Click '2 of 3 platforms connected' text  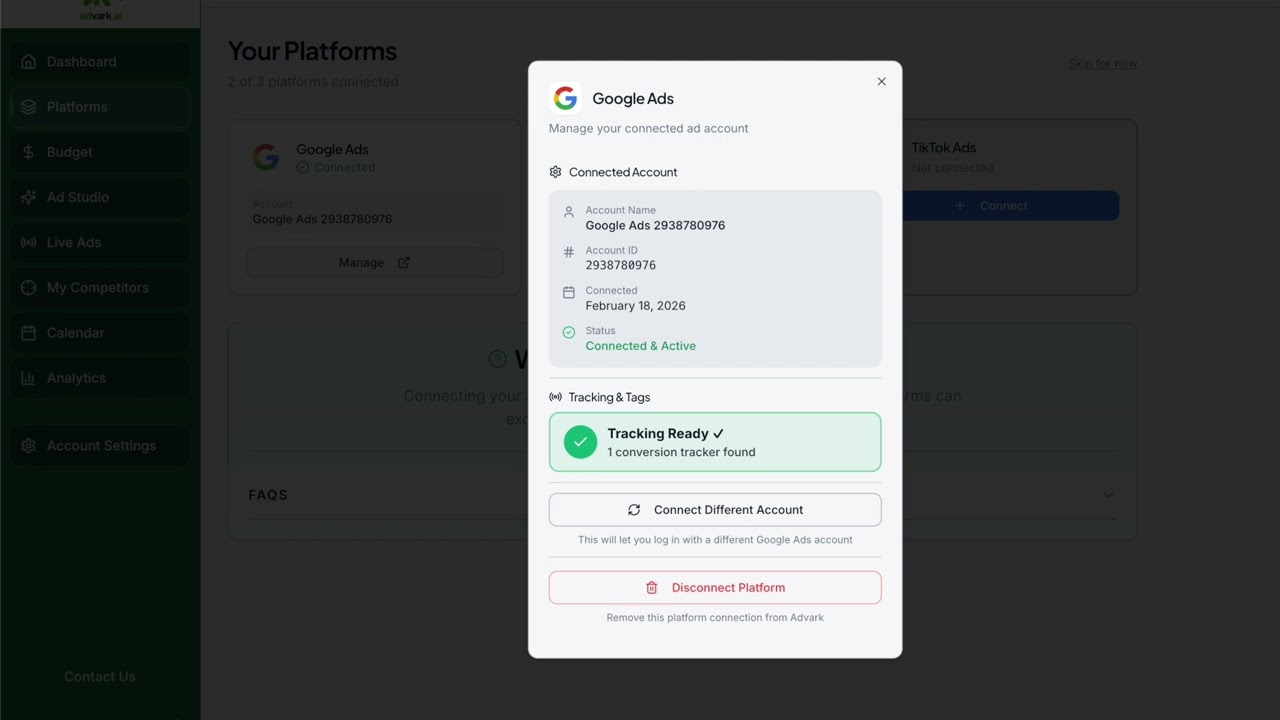[x=313, y=82]
